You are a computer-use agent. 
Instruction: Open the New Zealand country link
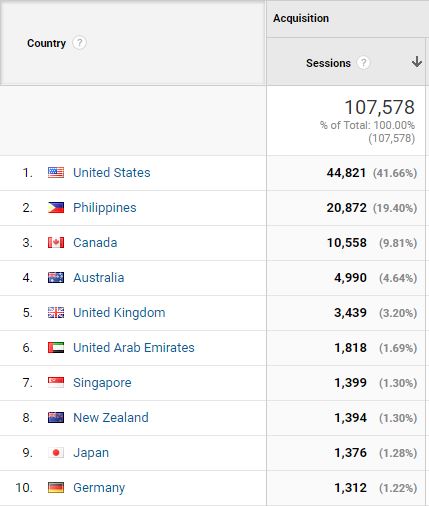111,418
